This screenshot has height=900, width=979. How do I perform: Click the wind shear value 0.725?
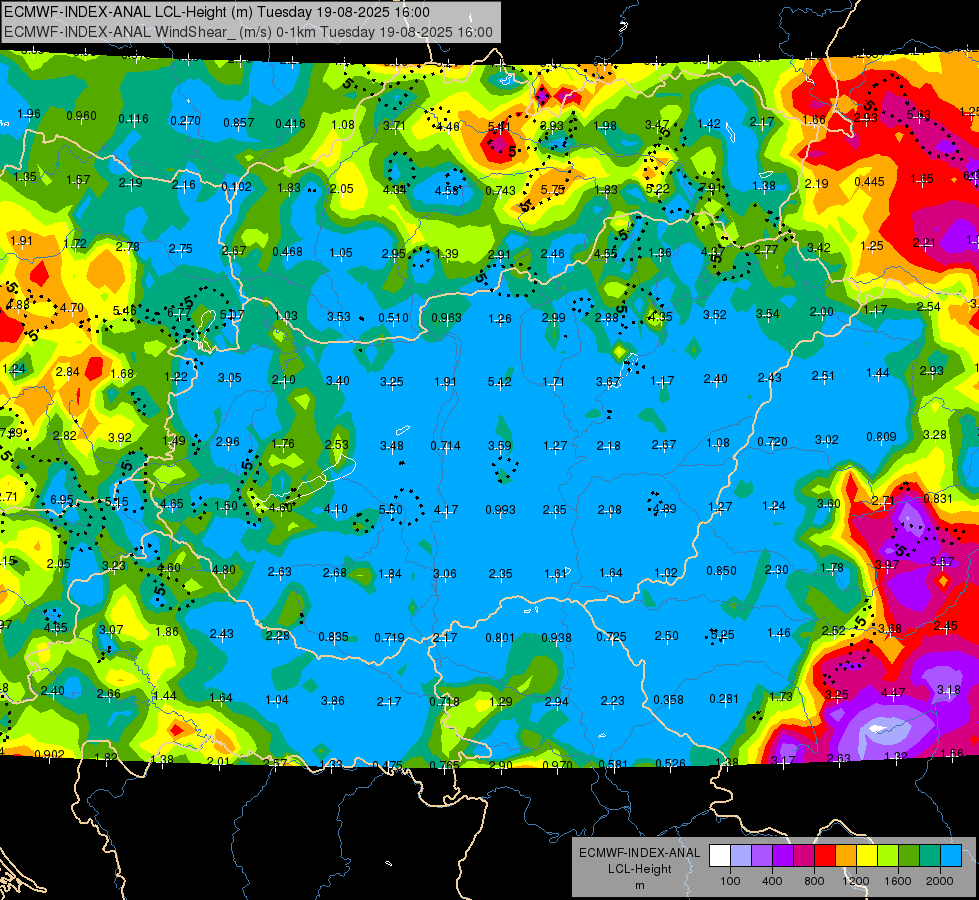click(x=611, y=636)
